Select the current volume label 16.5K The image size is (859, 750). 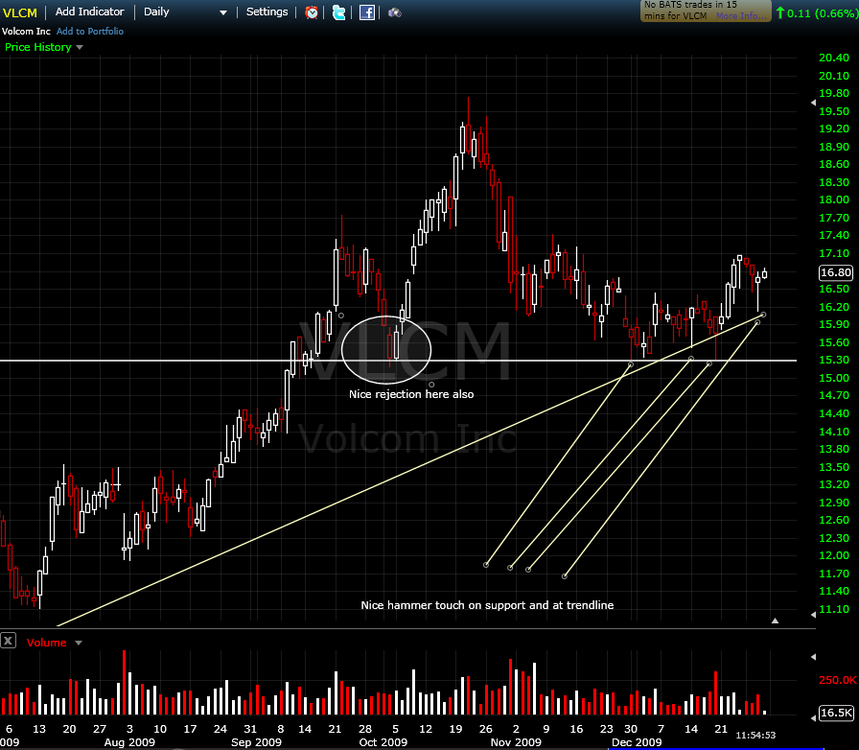click(836, 713)
